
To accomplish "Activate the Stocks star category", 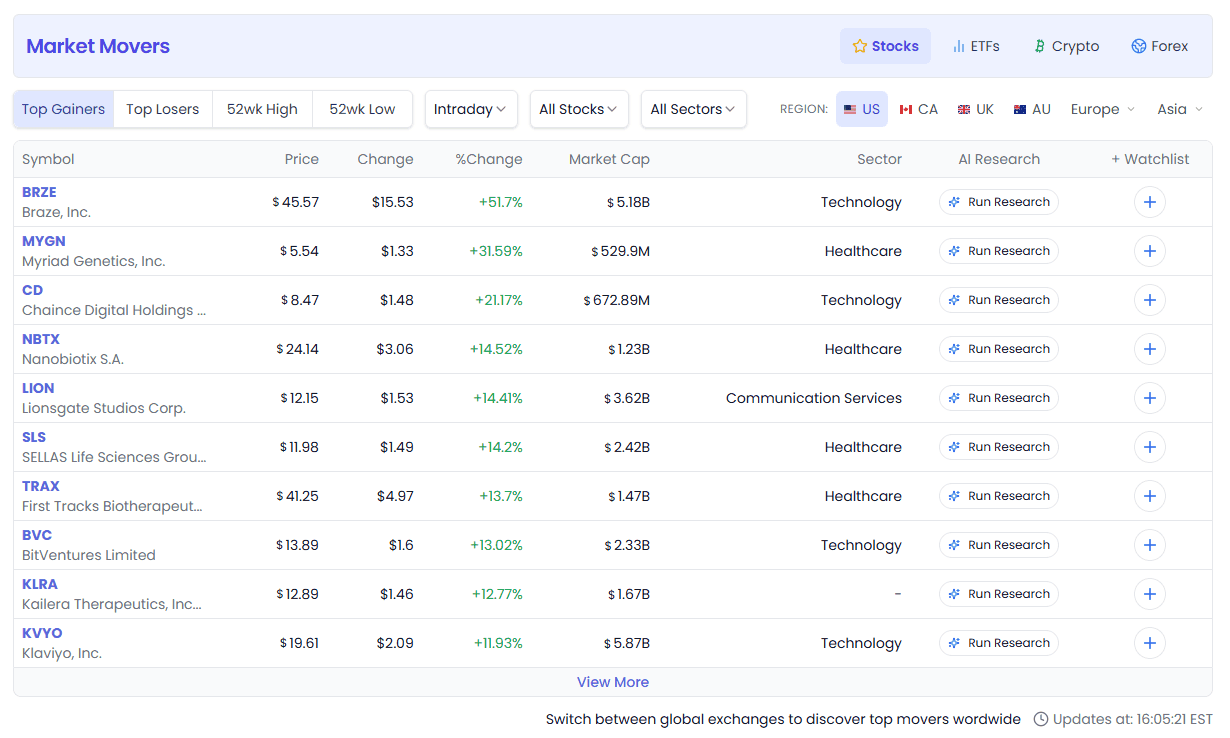I will (885, 46).
